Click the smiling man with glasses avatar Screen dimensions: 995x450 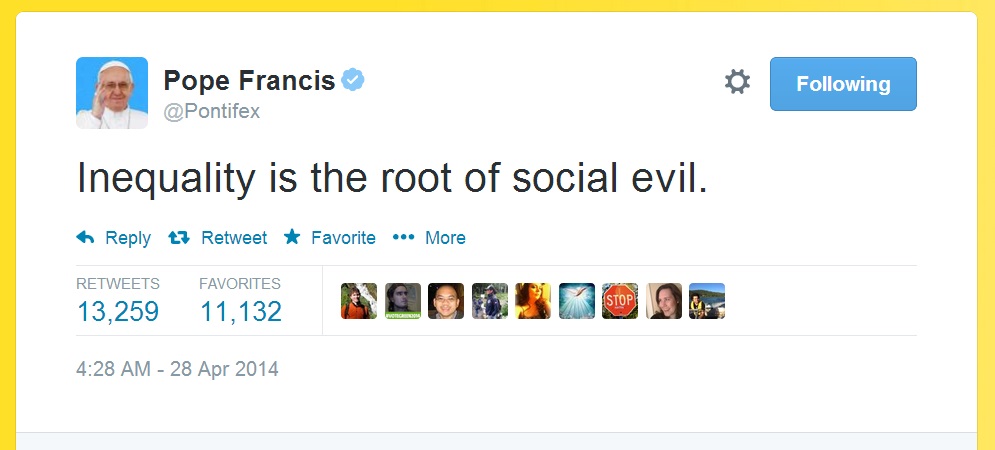pos(446,301)
